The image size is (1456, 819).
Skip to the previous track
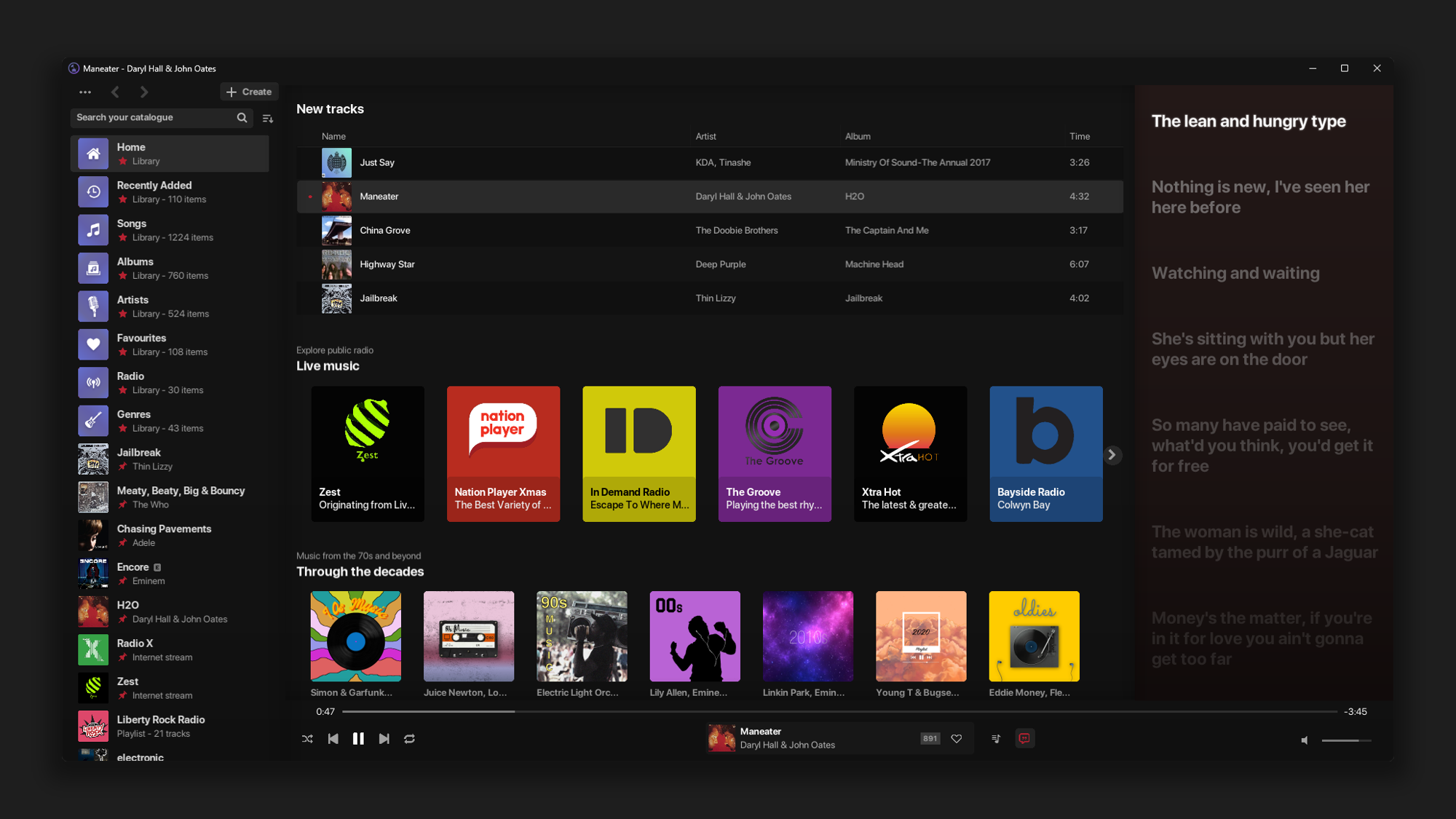pos(333,738)
